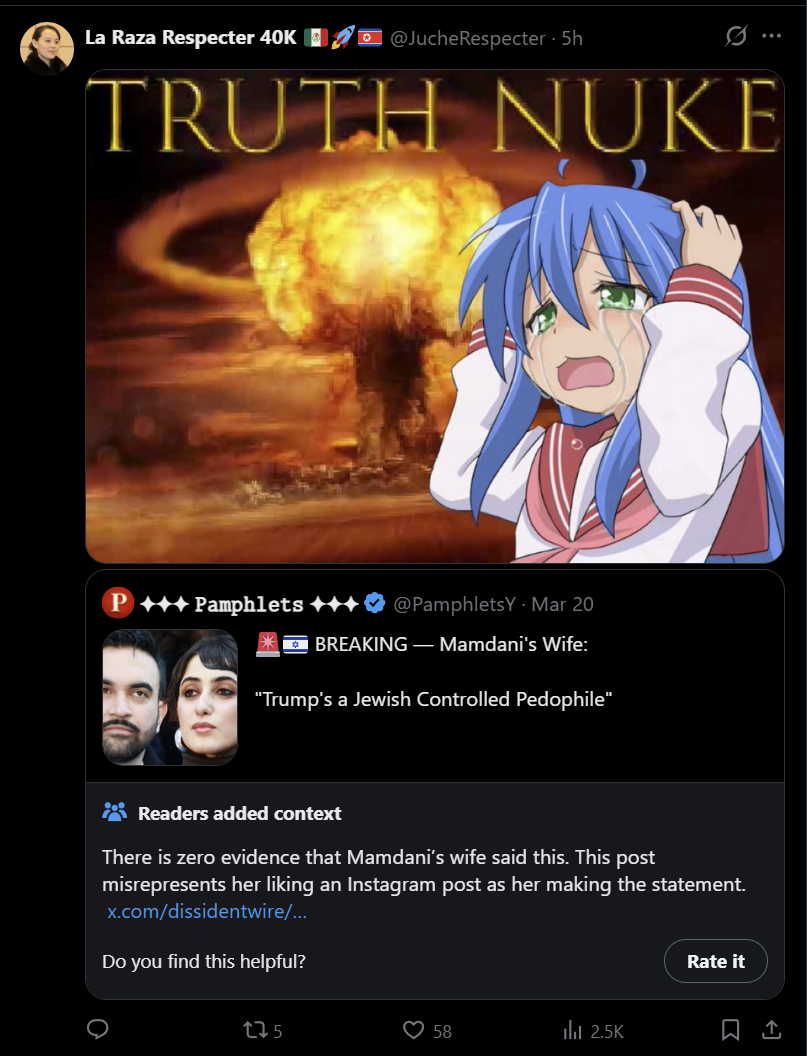The image size is (807, 1056).
Task: Open the x.com/dissidentwire link
Action: [x=207, y=911]
